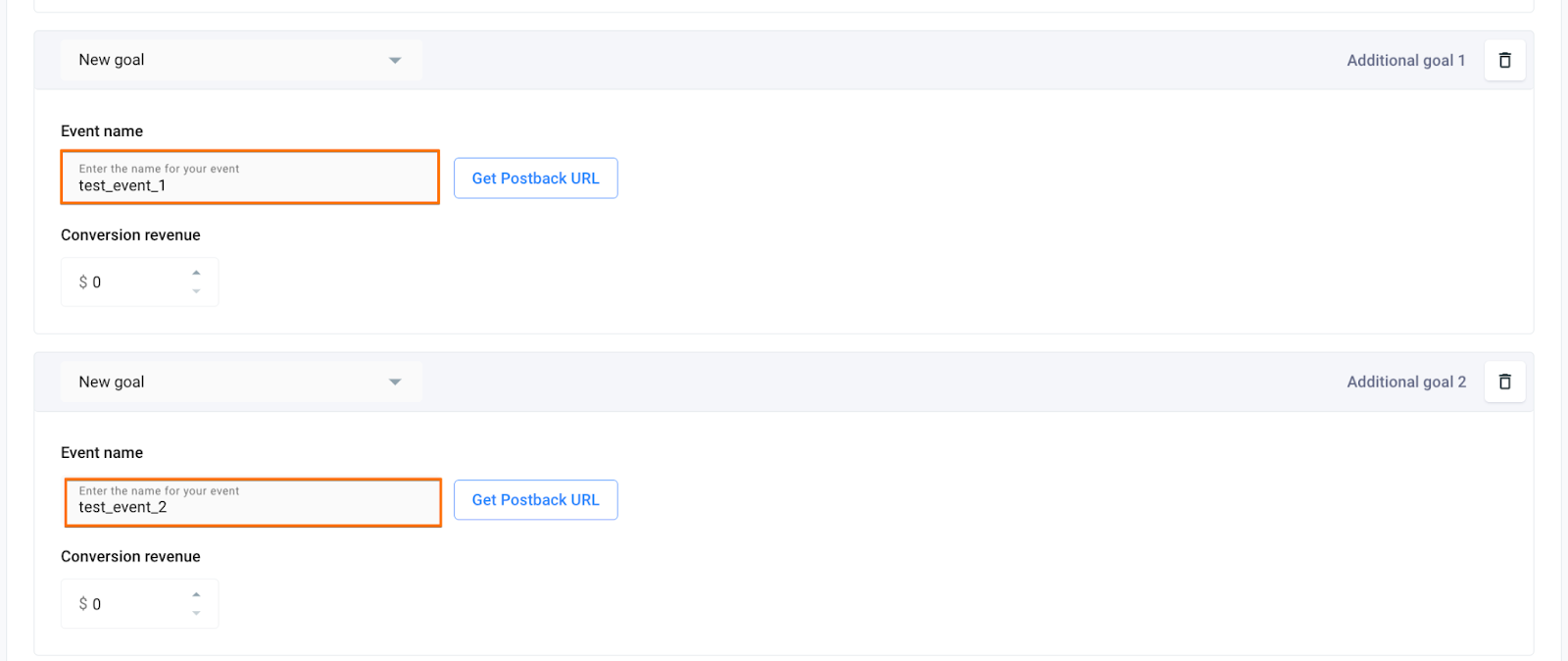Screen dimensions: 1568x661
Task: Decrease second Conversion revenue using down arrow
Action: click(x=196, y=614)
